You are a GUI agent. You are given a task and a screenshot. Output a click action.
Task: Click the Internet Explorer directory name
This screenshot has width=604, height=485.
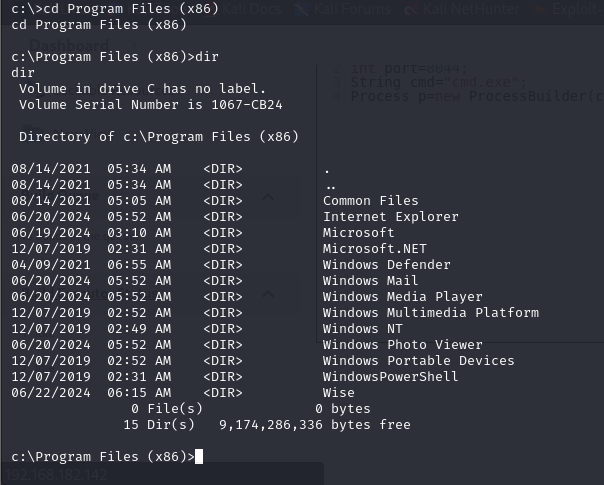390,217
